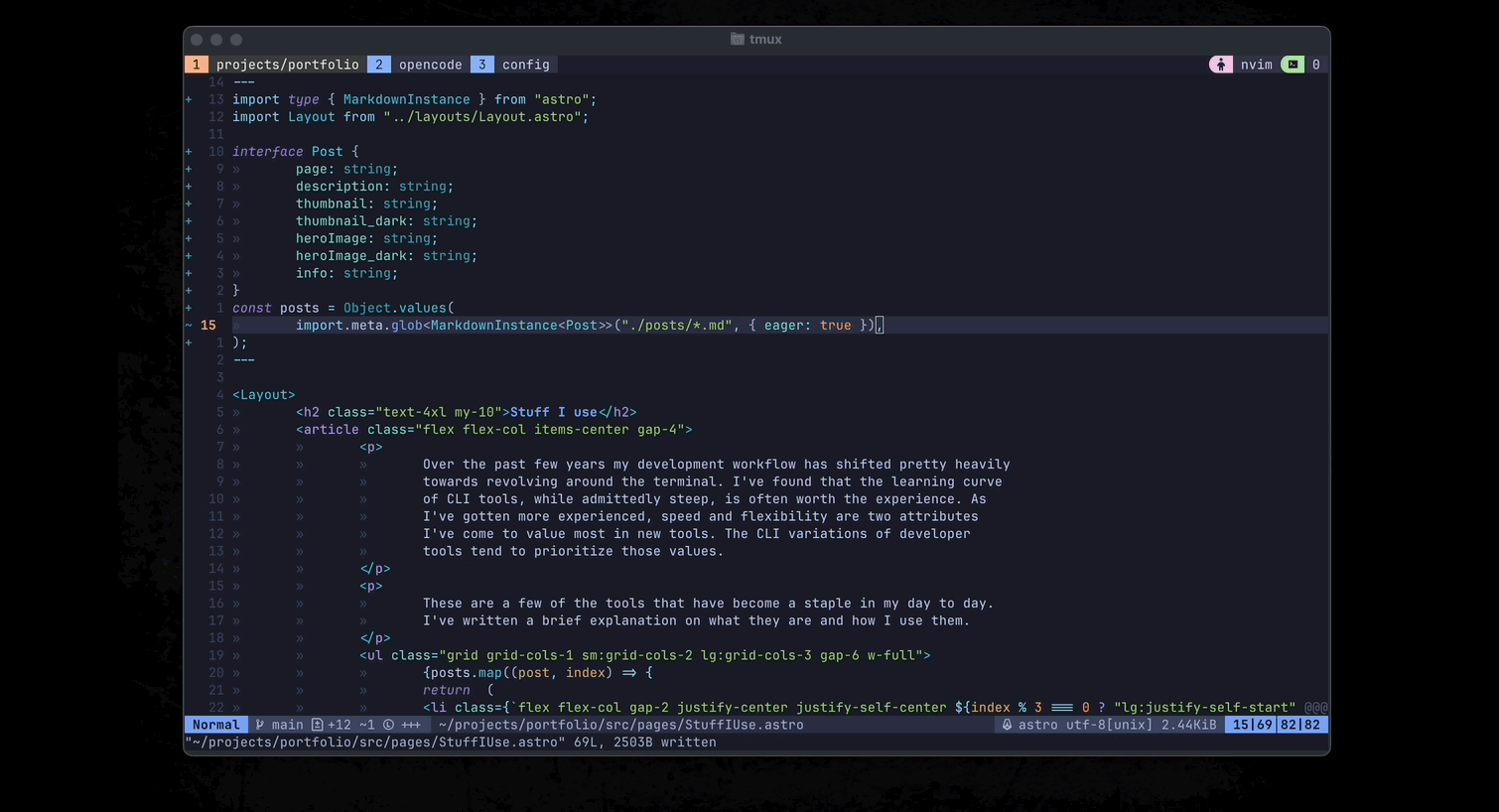Toggle the + sign next to interface Post line

[188, 151]
